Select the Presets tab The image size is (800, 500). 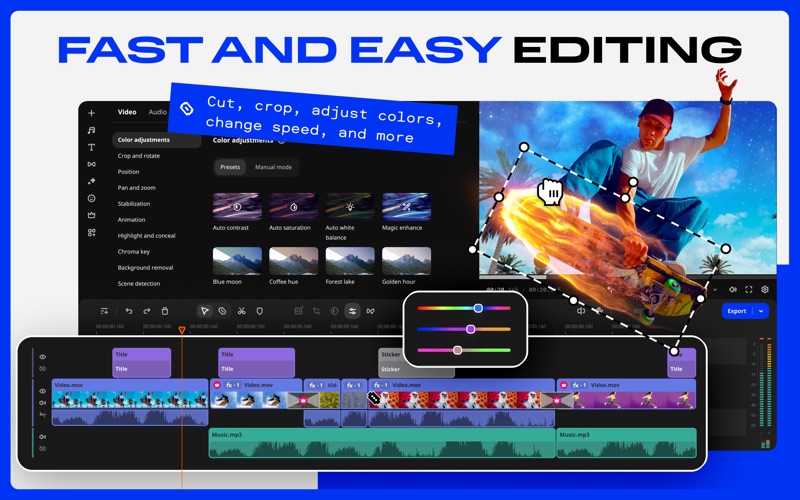click(x=230, y=167)
